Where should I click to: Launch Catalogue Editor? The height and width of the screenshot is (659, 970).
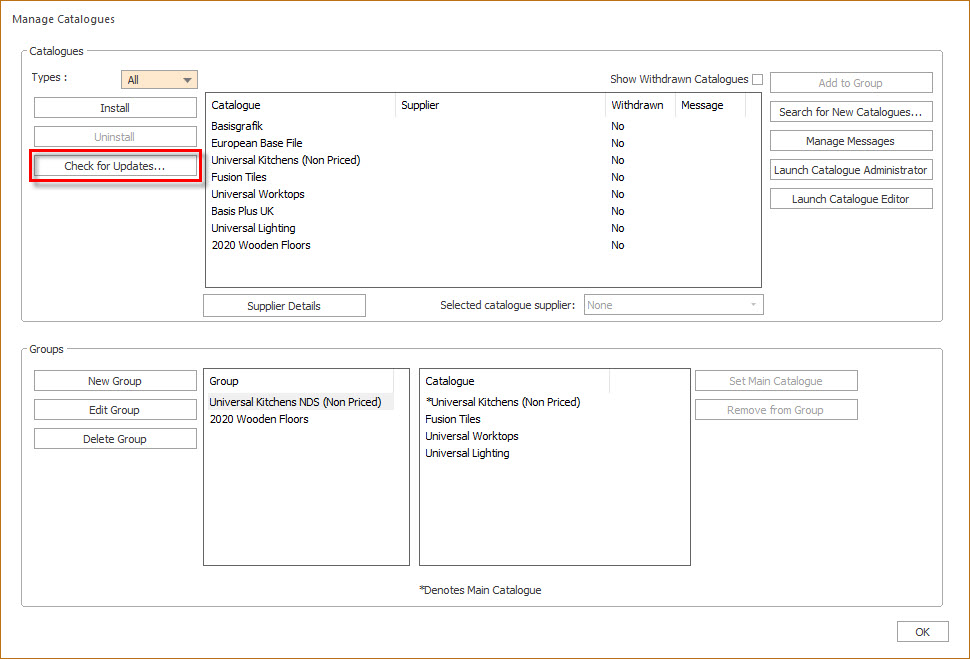point(850,198)
